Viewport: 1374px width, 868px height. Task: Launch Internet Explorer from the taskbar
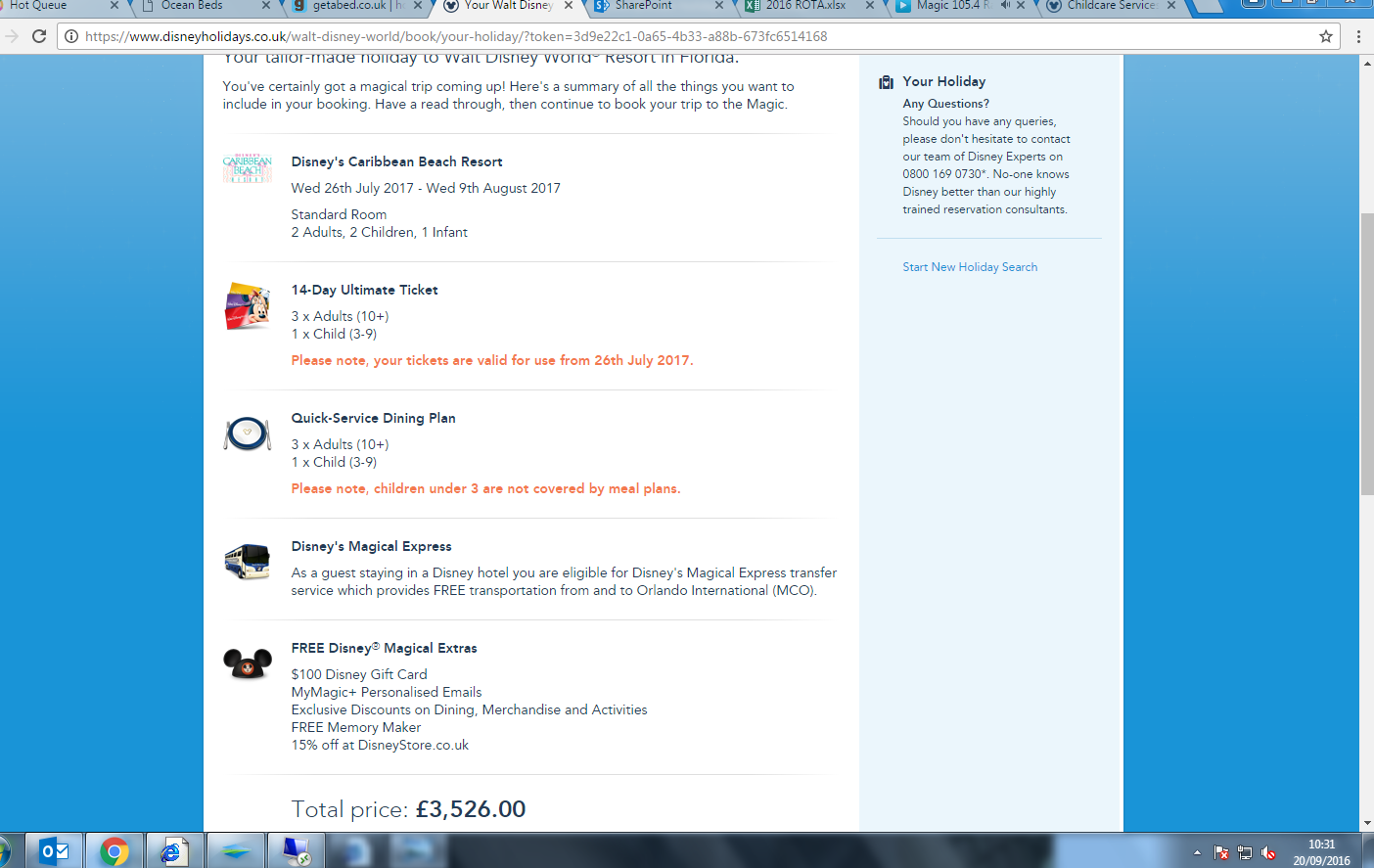point(174,851)
